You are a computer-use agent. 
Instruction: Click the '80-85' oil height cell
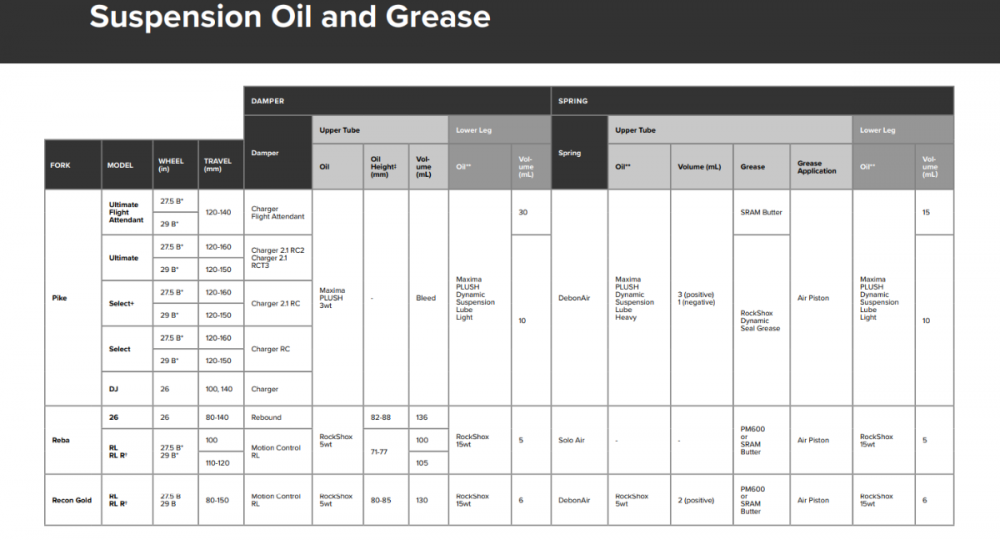pyautogui.click(x=386, y=500)
